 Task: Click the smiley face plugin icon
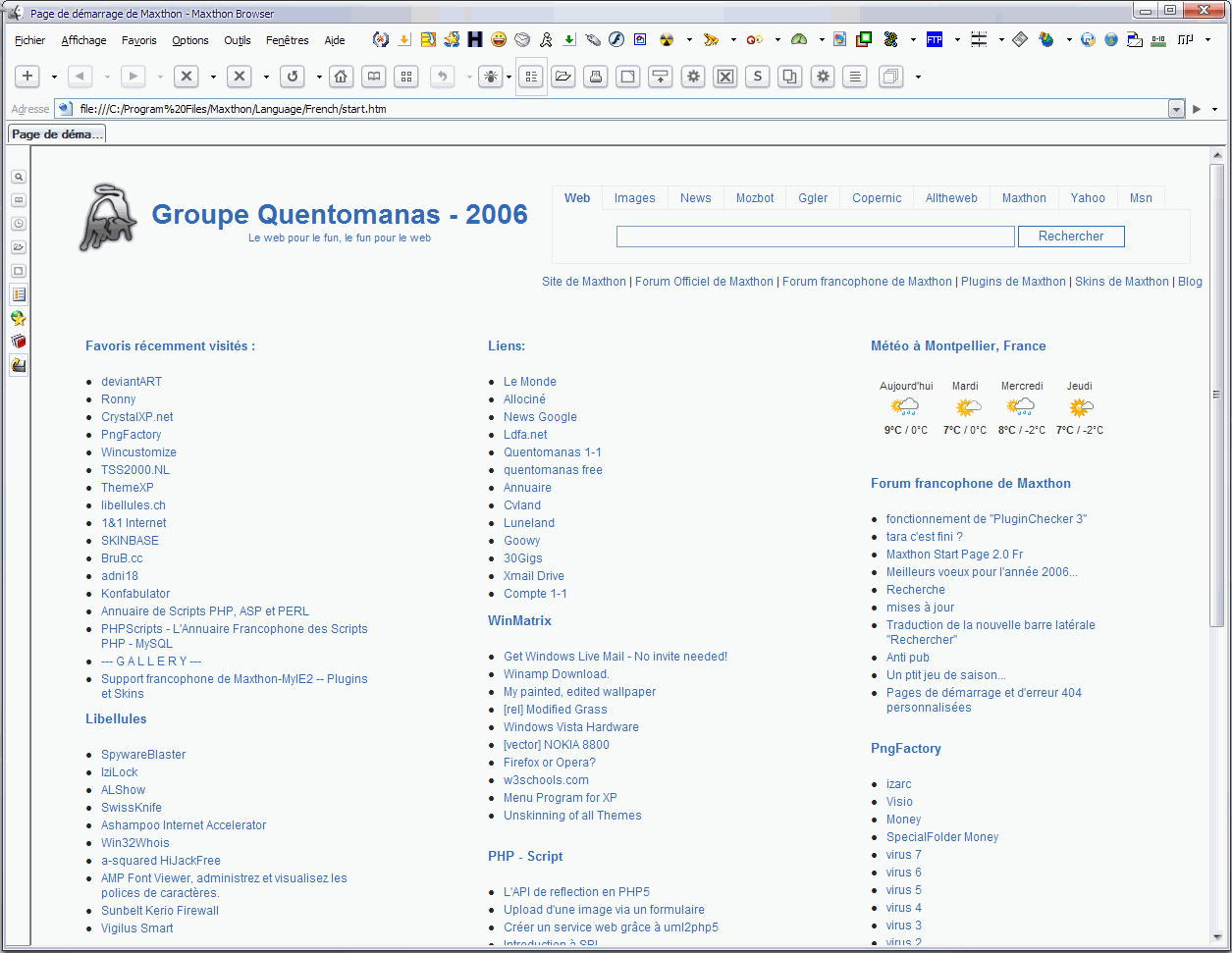[499, 39]
